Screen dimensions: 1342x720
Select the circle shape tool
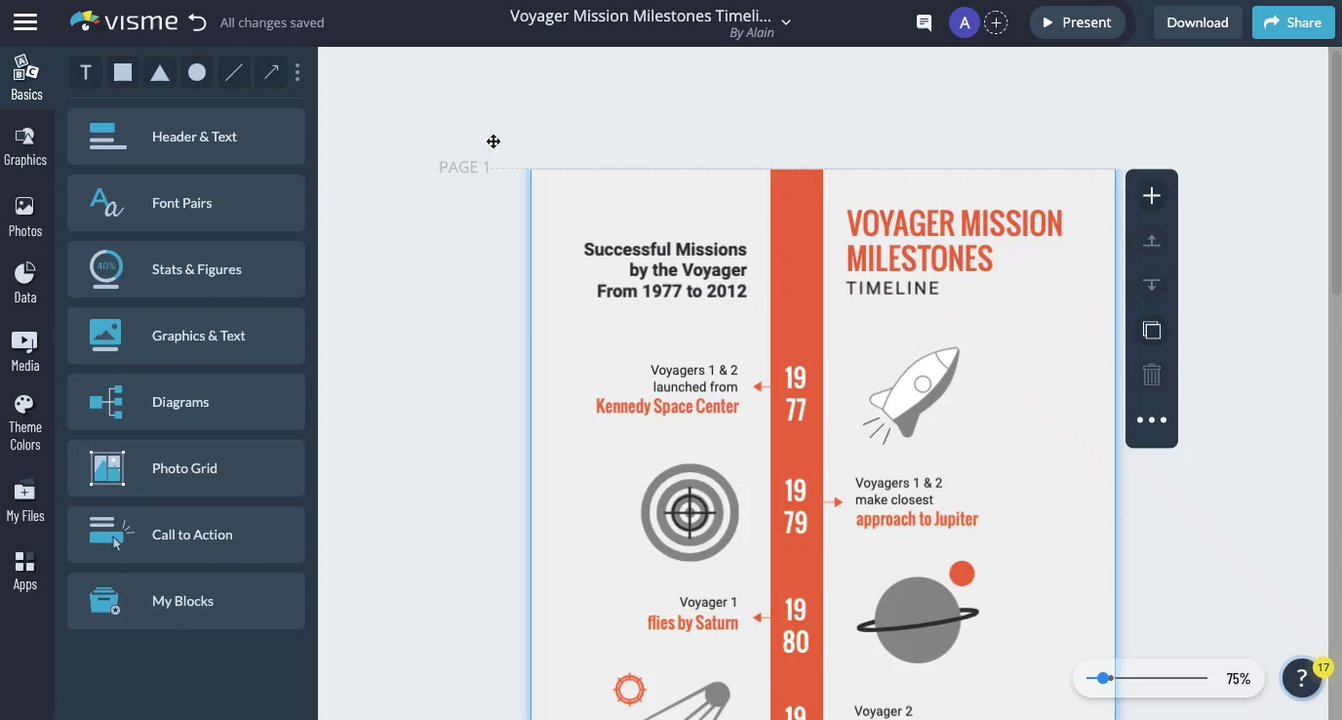pos(197,72)
